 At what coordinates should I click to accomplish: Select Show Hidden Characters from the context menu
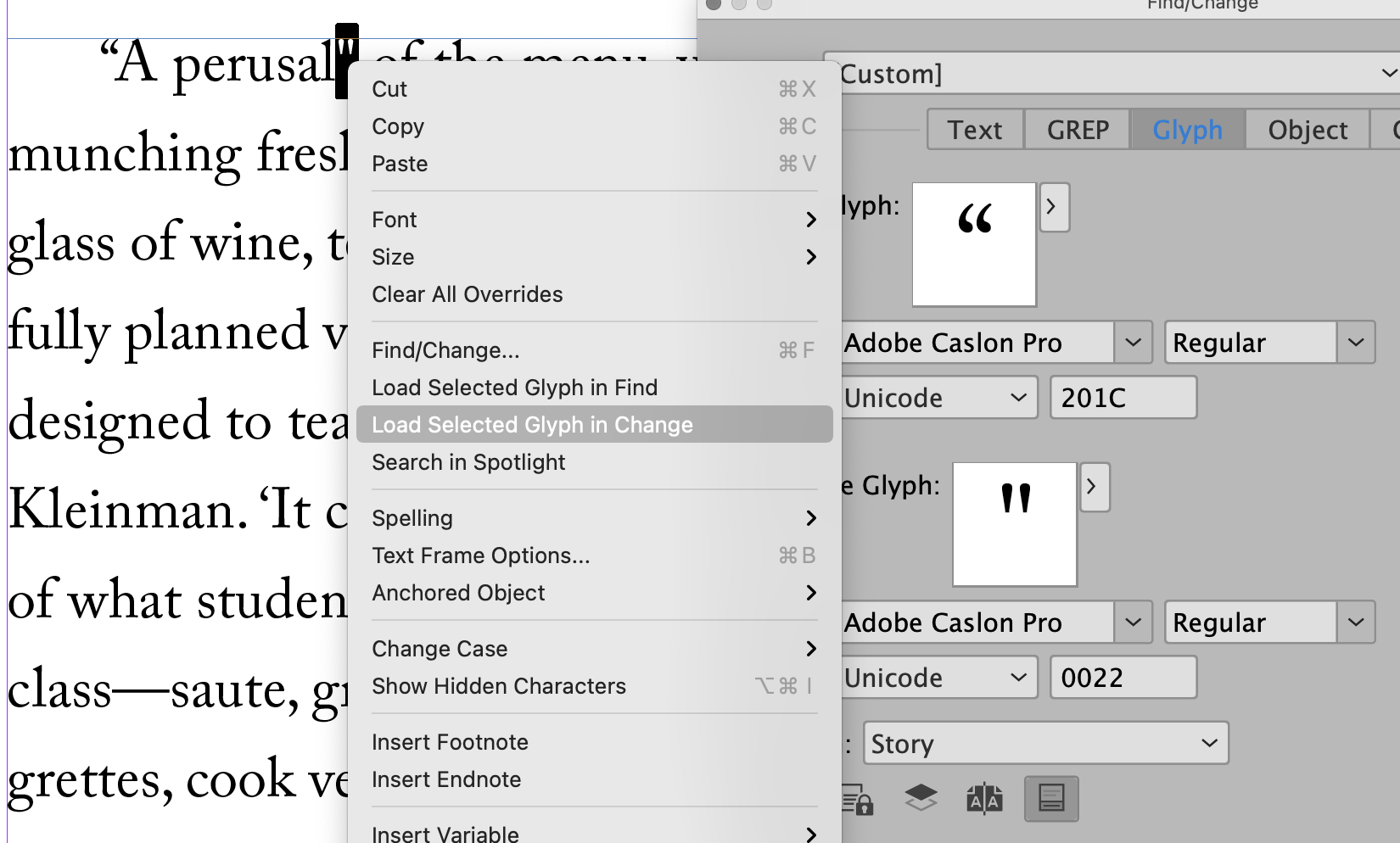[499, 686]
